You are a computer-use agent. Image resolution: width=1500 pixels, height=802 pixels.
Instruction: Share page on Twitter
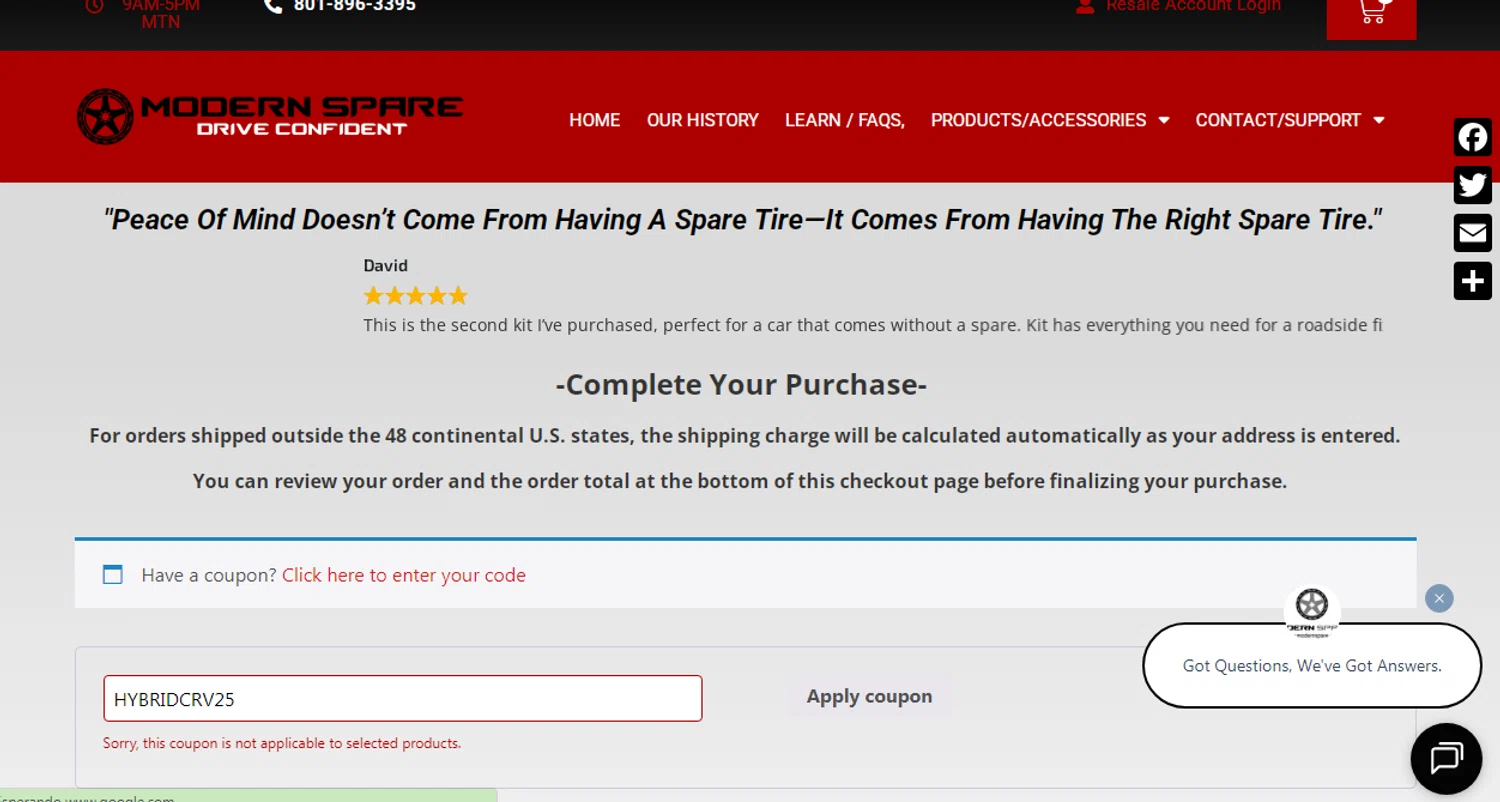[x=1472, y=185]
